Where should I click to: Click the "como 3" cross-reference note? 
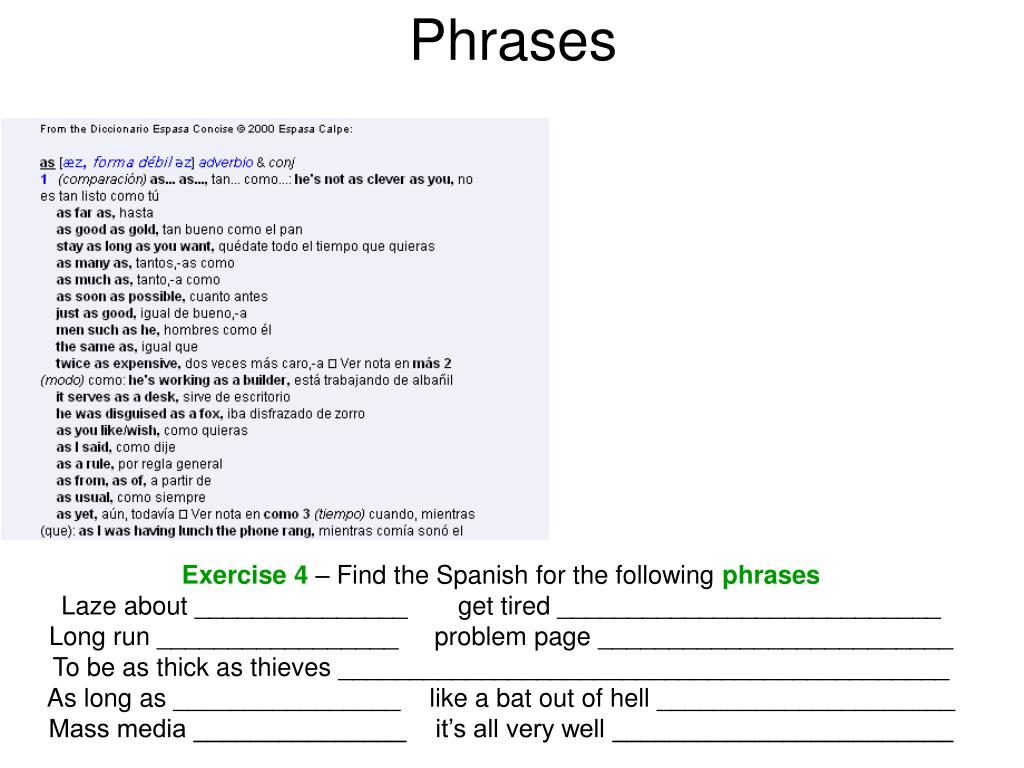click(288, 514)
